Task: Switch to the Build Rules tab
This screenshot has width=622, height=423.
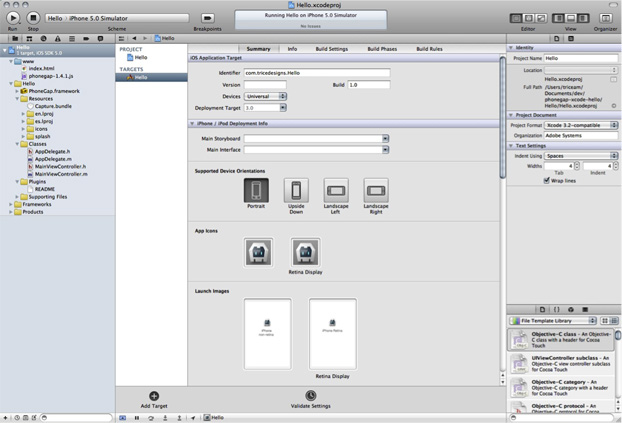Action: coord(429,49)
